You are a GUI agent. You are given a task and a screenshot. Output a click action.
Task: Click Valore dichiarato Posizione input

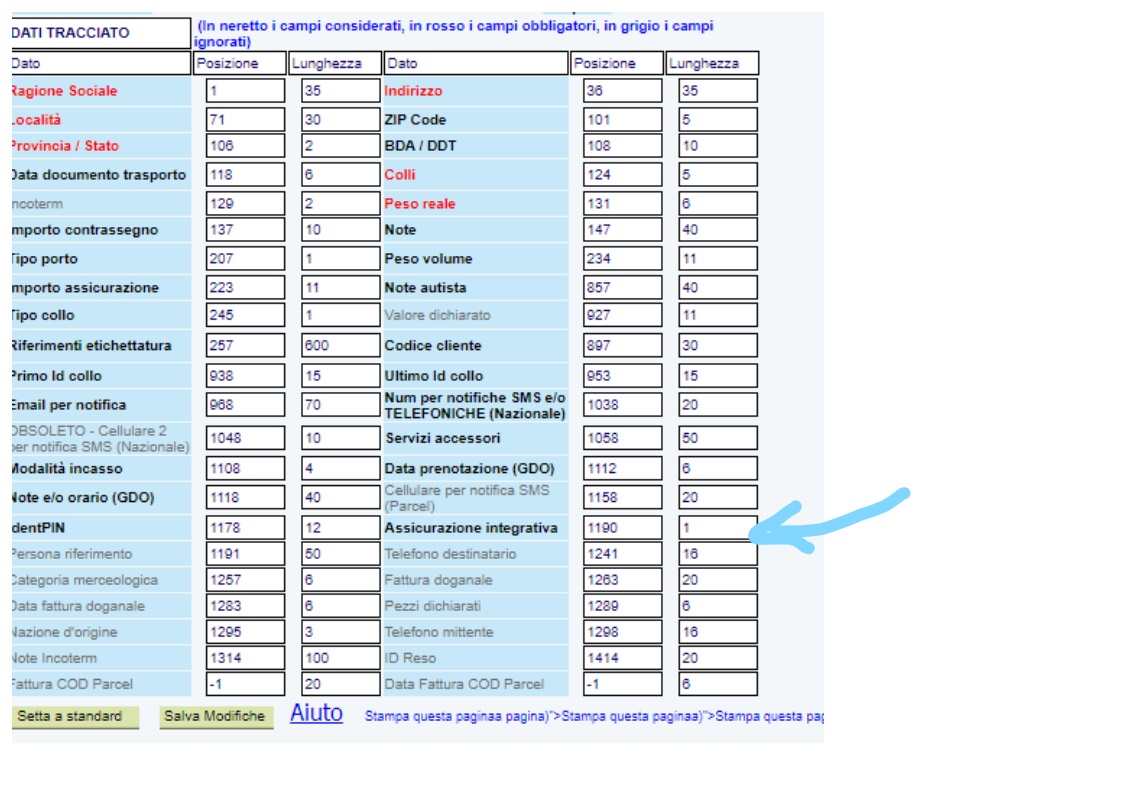tap(623, 316)
